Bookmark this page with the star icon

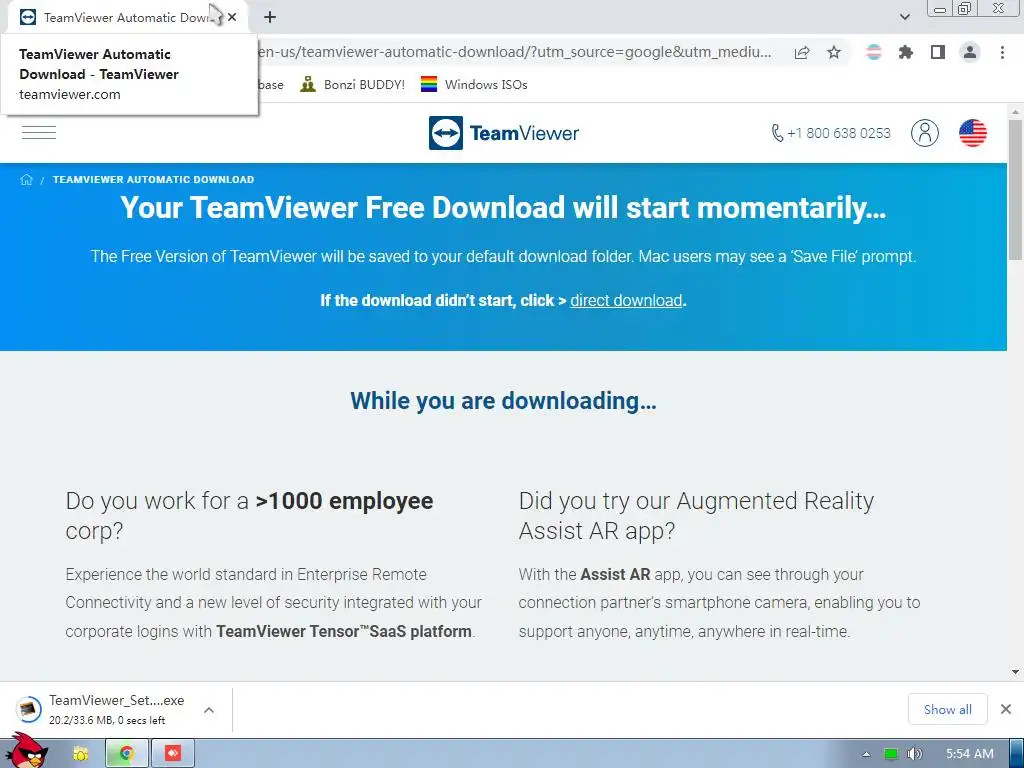tap(834, 52)
